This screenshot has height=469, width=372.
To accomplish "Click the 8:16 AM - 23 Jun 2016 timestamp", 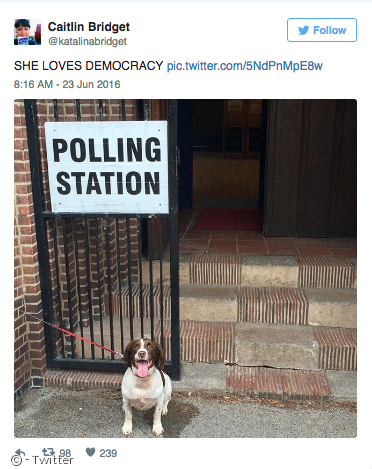I will [67, 84].
